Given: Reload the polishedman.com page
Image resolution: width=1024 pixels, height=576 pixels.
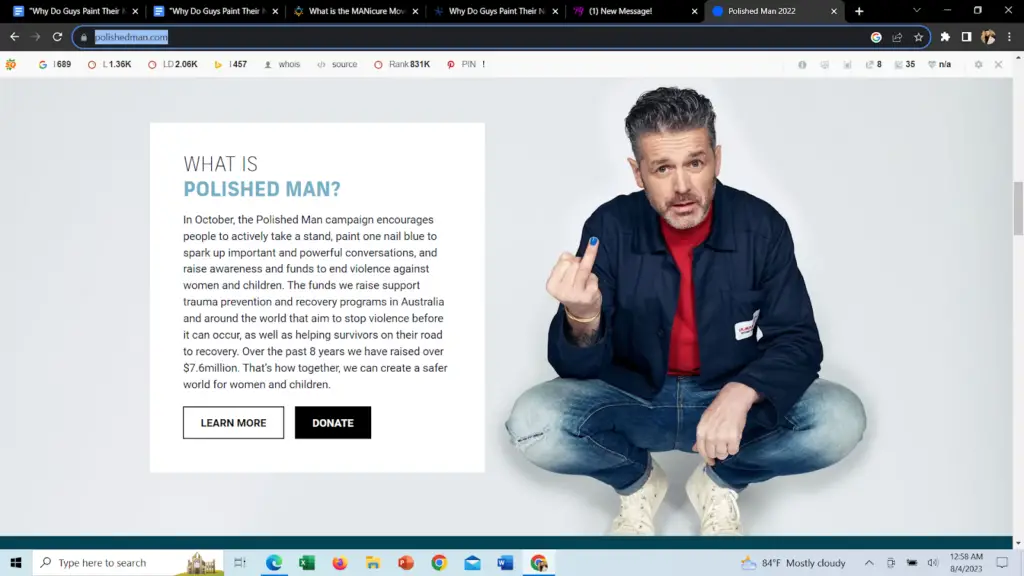Looking at the screenshot, I should tap(57, 37).
